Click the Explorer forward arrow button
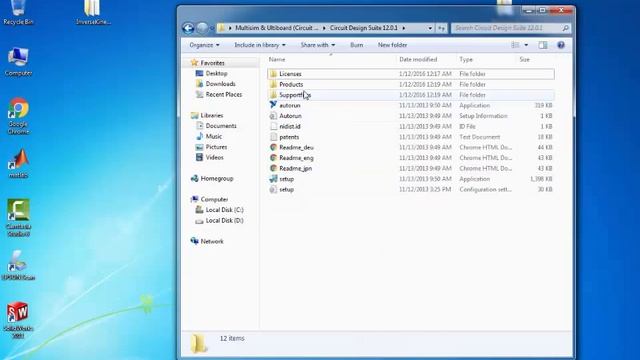The image size is (640, 360). pyautogui.click(x=202, y=28)
